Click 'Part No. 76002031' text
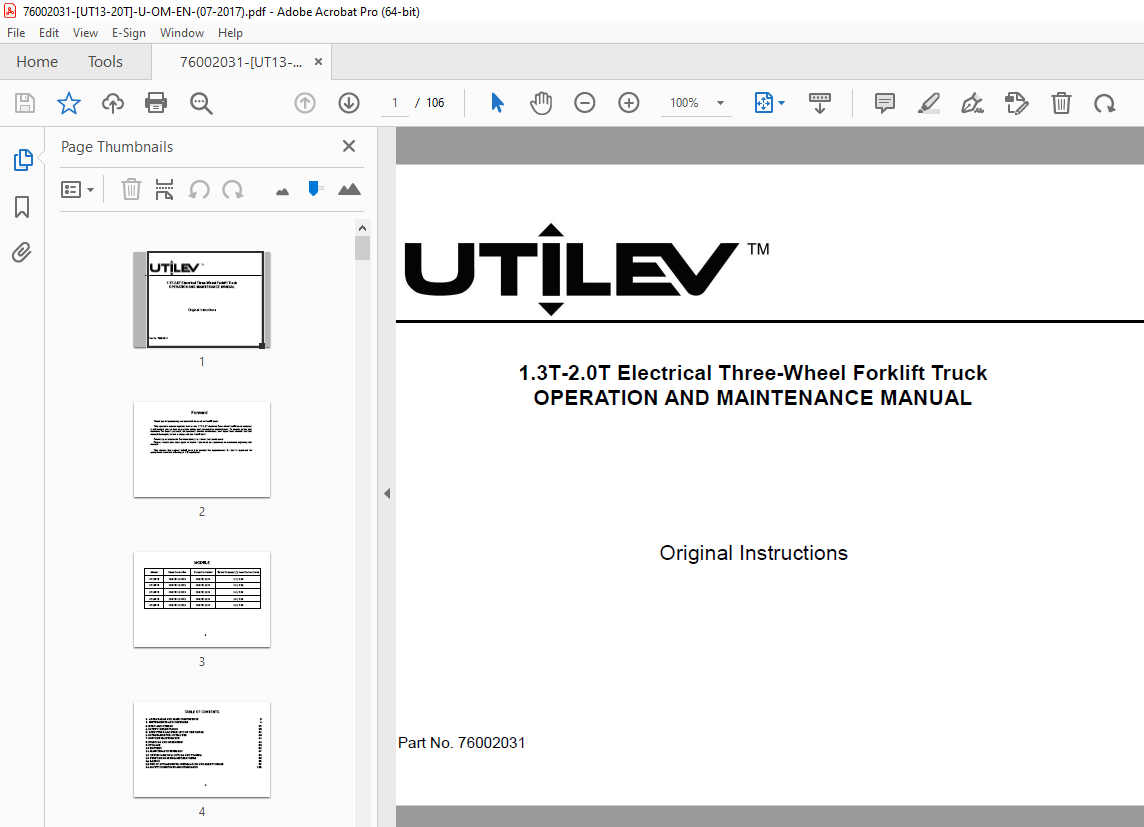The image size is (1144, 827). pyautogui.click(x=462, y=742)
